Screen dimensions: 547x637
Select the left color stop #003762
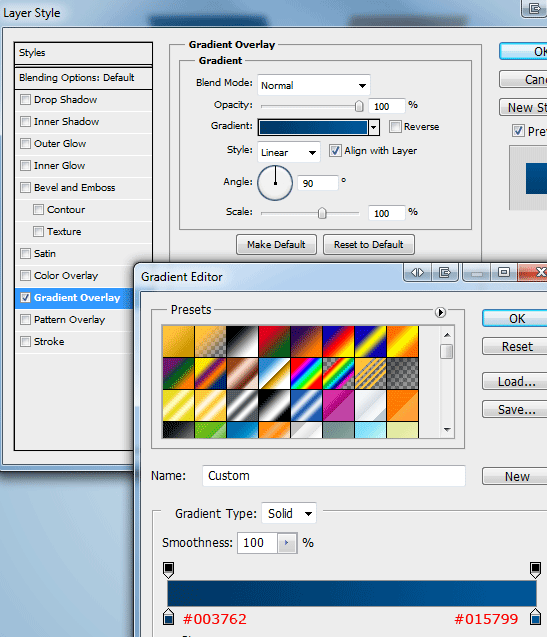click(x=168, y=617)
